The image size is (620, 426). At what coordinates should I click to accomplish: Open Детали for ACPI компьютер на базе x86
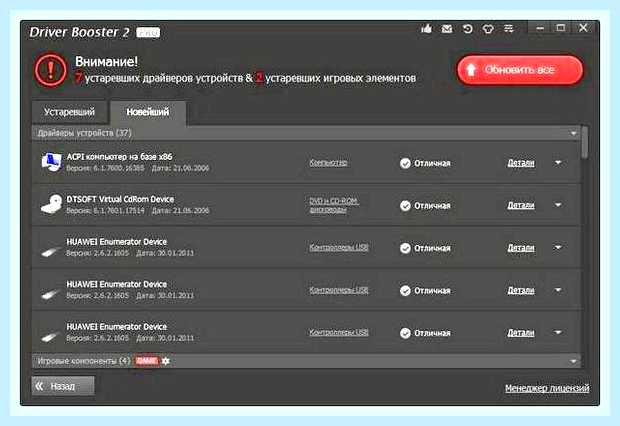521,163
